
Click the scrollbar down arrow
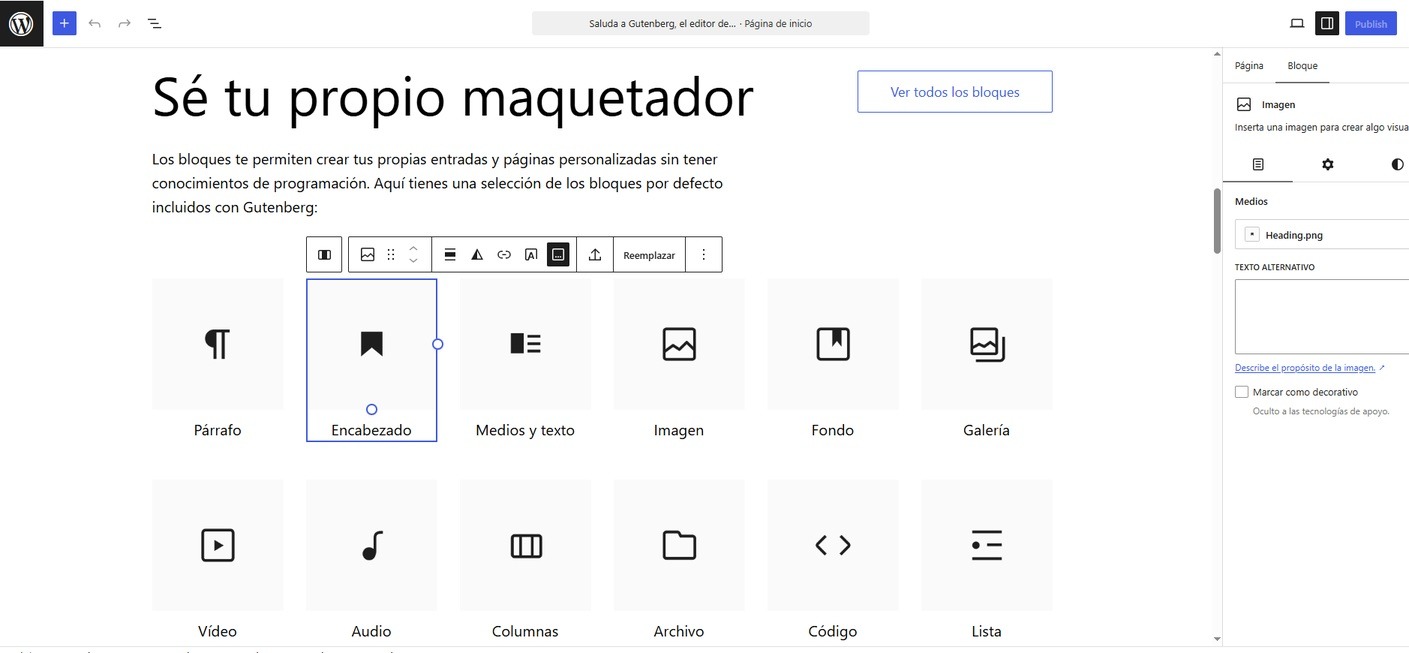coord(1216,639)
